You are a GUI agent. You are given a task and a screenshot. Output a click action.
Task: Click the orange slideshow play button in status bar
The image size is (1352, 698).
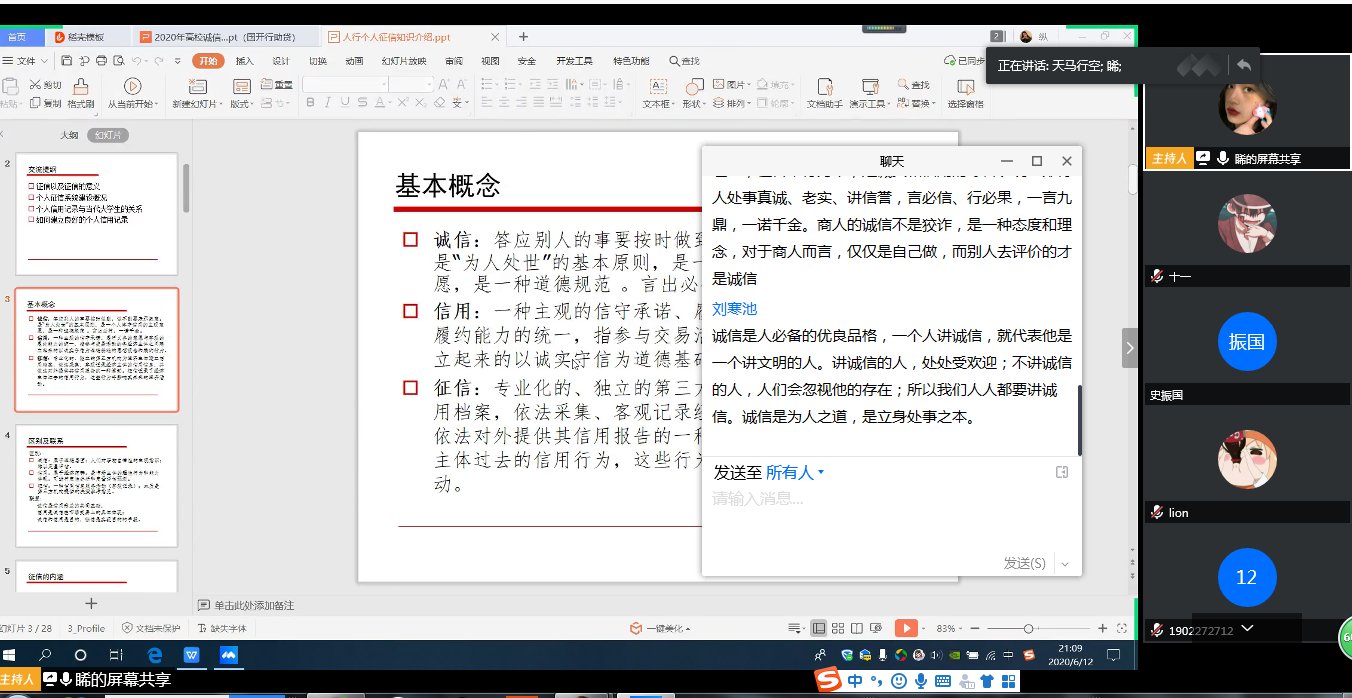coord(905,628)
